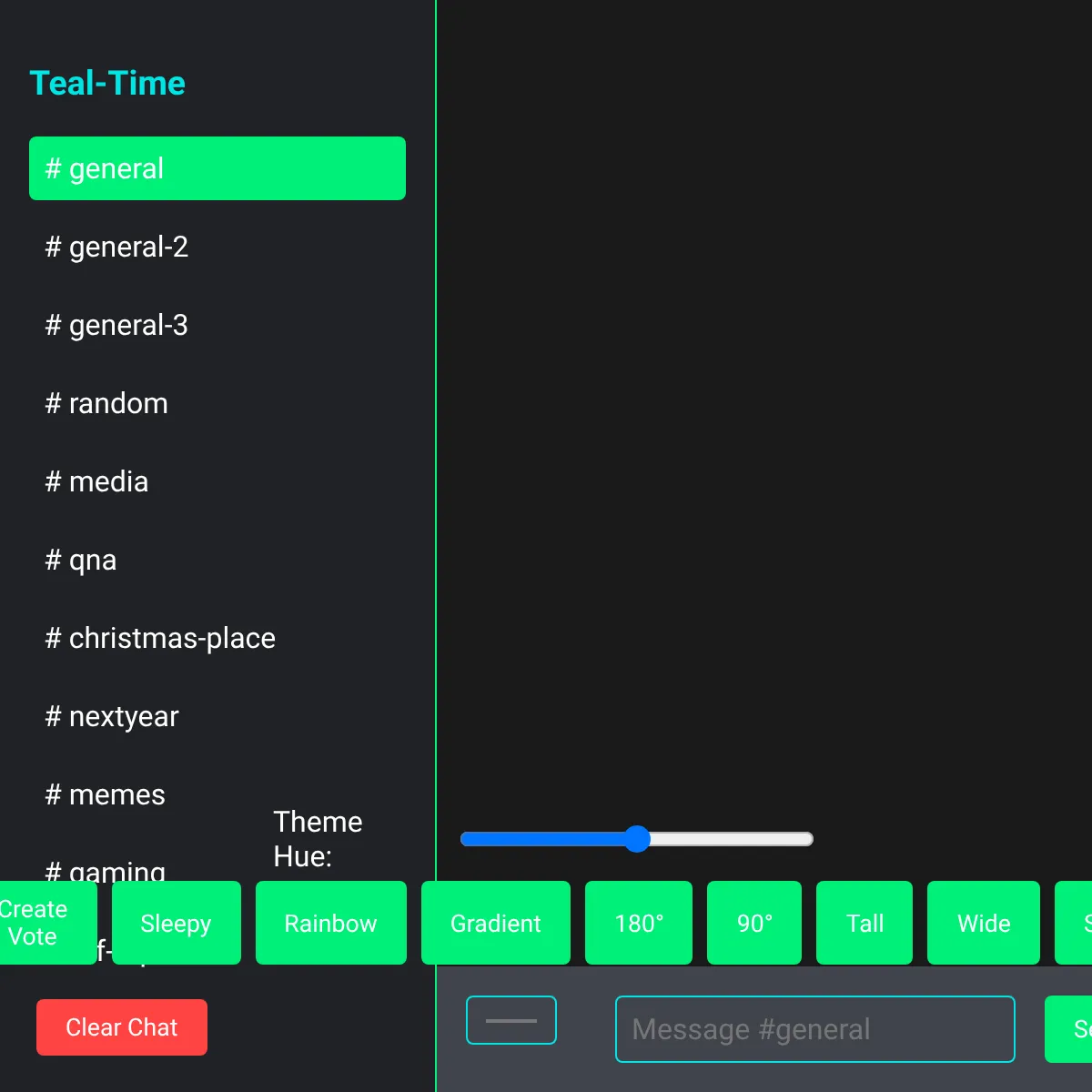Click the Theme Hue slider
This screenshot has height=1092, width=1092.
tap(637, 839)
